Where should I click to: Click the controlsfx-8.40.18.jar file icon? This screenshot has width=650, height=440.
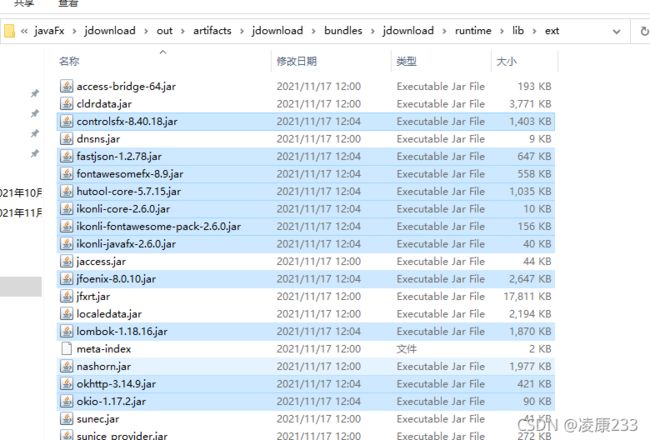pos(66,121)
